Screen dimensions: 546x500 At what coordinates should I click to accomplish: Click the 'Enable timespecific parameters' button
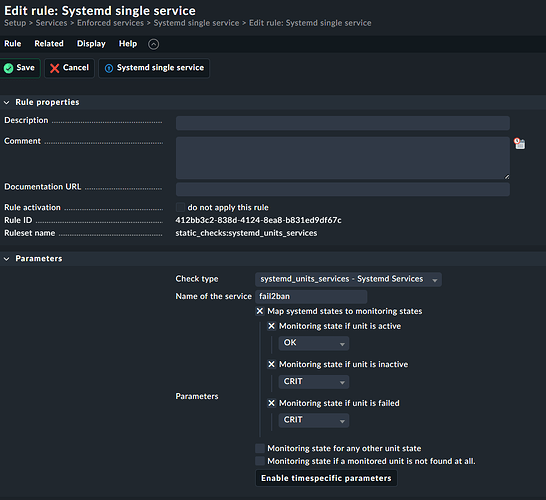coord(326,478)
